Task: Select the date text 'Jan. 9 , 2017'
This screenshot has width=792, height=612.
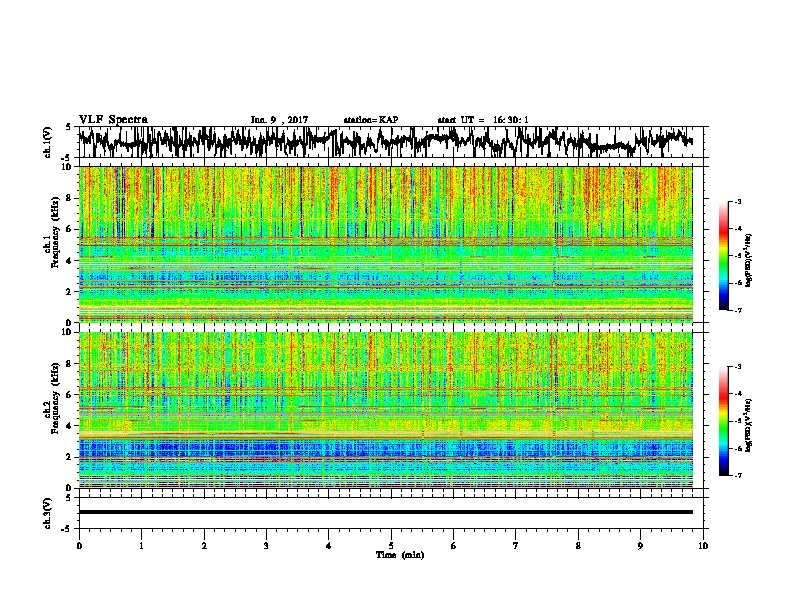Action: [279, 120]
